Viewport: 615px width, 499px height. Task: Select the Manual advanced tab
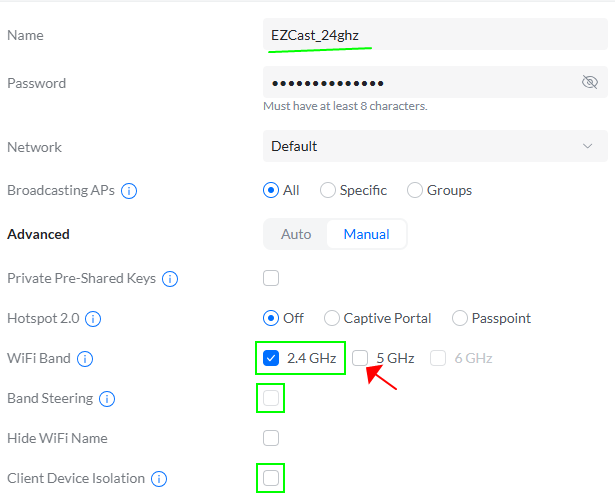[x=366, y=234]
